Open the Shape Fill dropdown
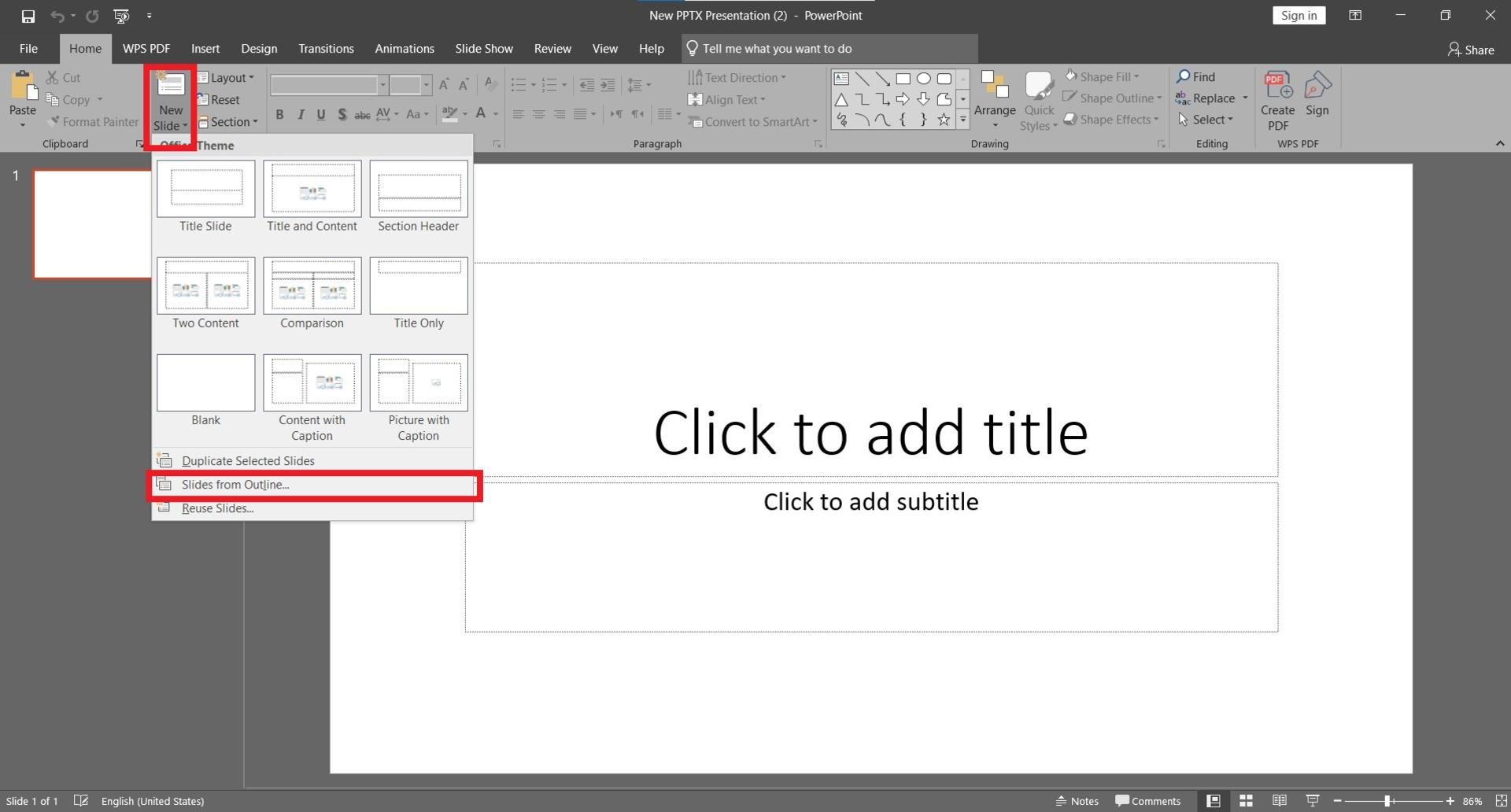The height and width of the screenshot is (812, 1511). pyautogui.click(x=1103, y=76)
